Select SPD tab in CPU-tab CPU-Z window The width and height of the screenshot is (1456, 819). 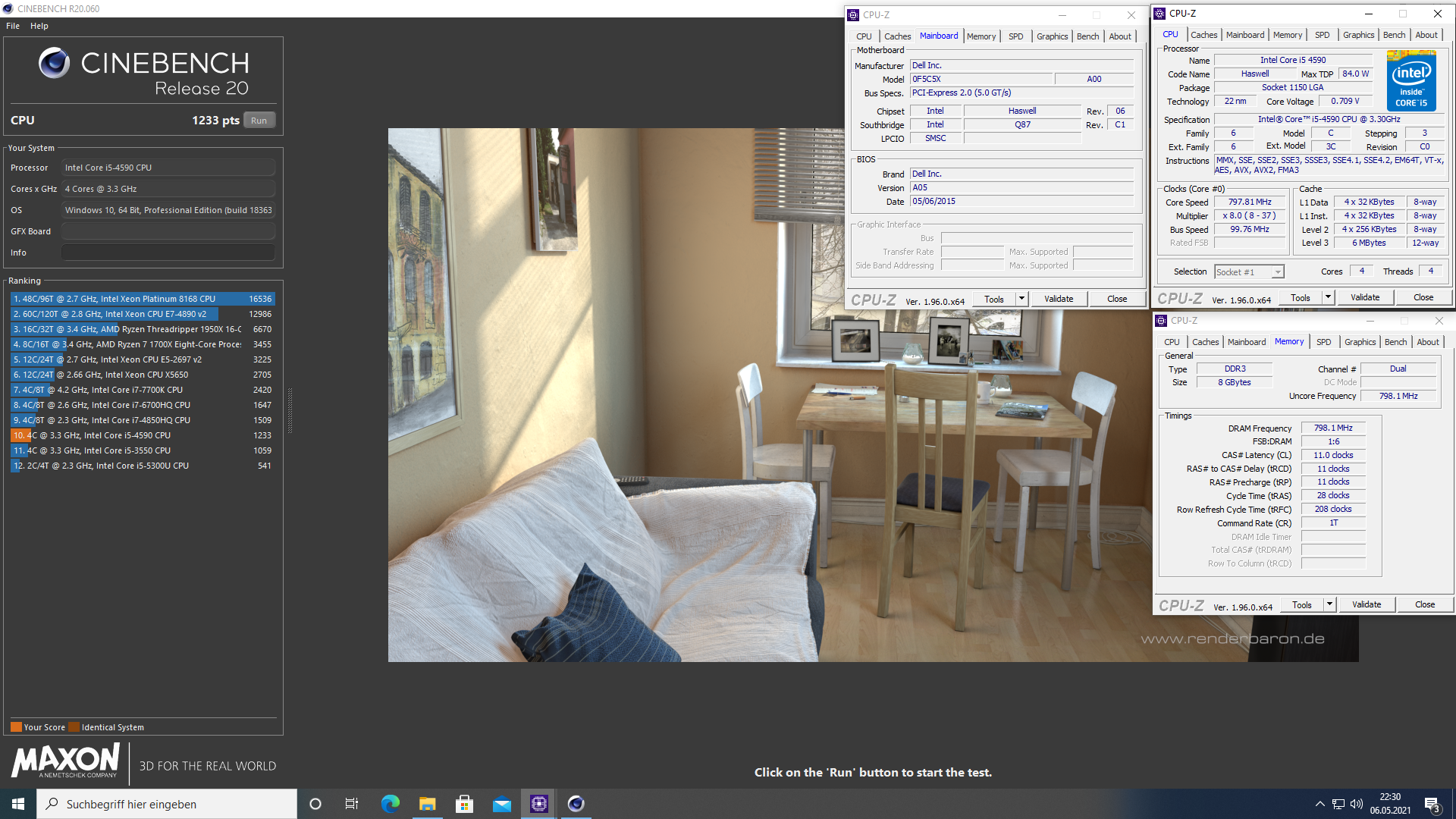click(x=1322, y=35)
